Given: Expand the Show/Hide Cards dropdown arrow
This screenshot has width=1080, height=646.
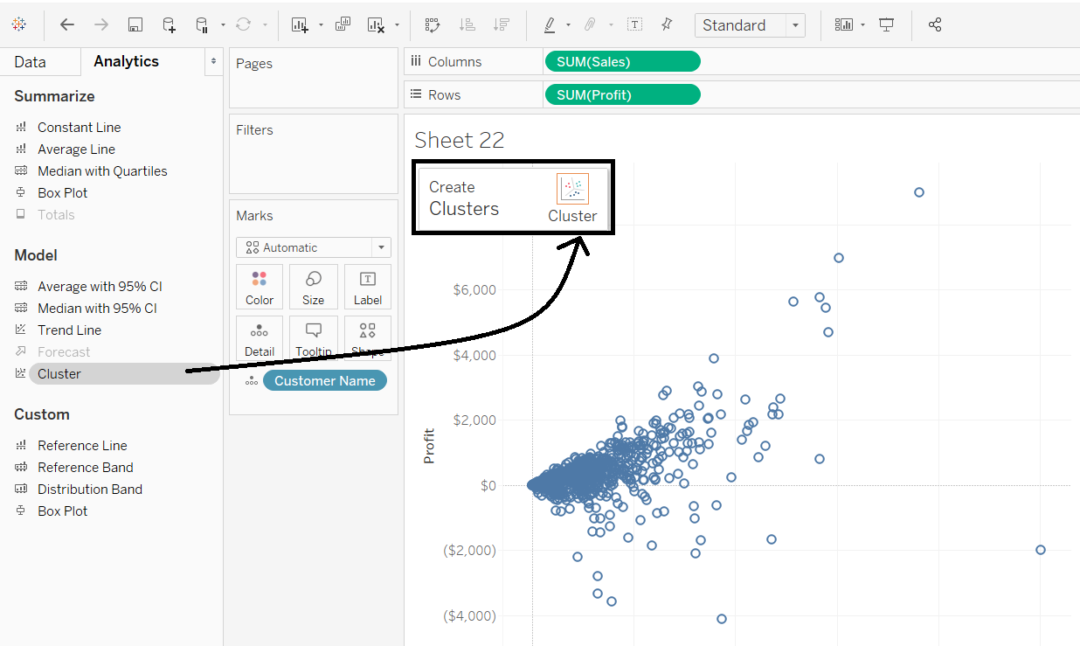Looking at the screenshot, I should pos(861,22).
